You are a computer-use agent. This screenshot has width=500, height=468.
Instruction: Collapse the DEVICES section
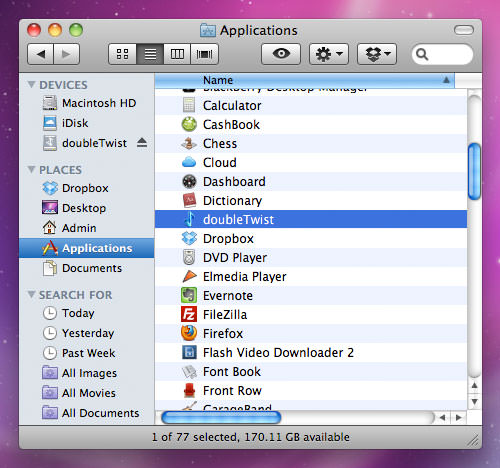pos(31,84)
